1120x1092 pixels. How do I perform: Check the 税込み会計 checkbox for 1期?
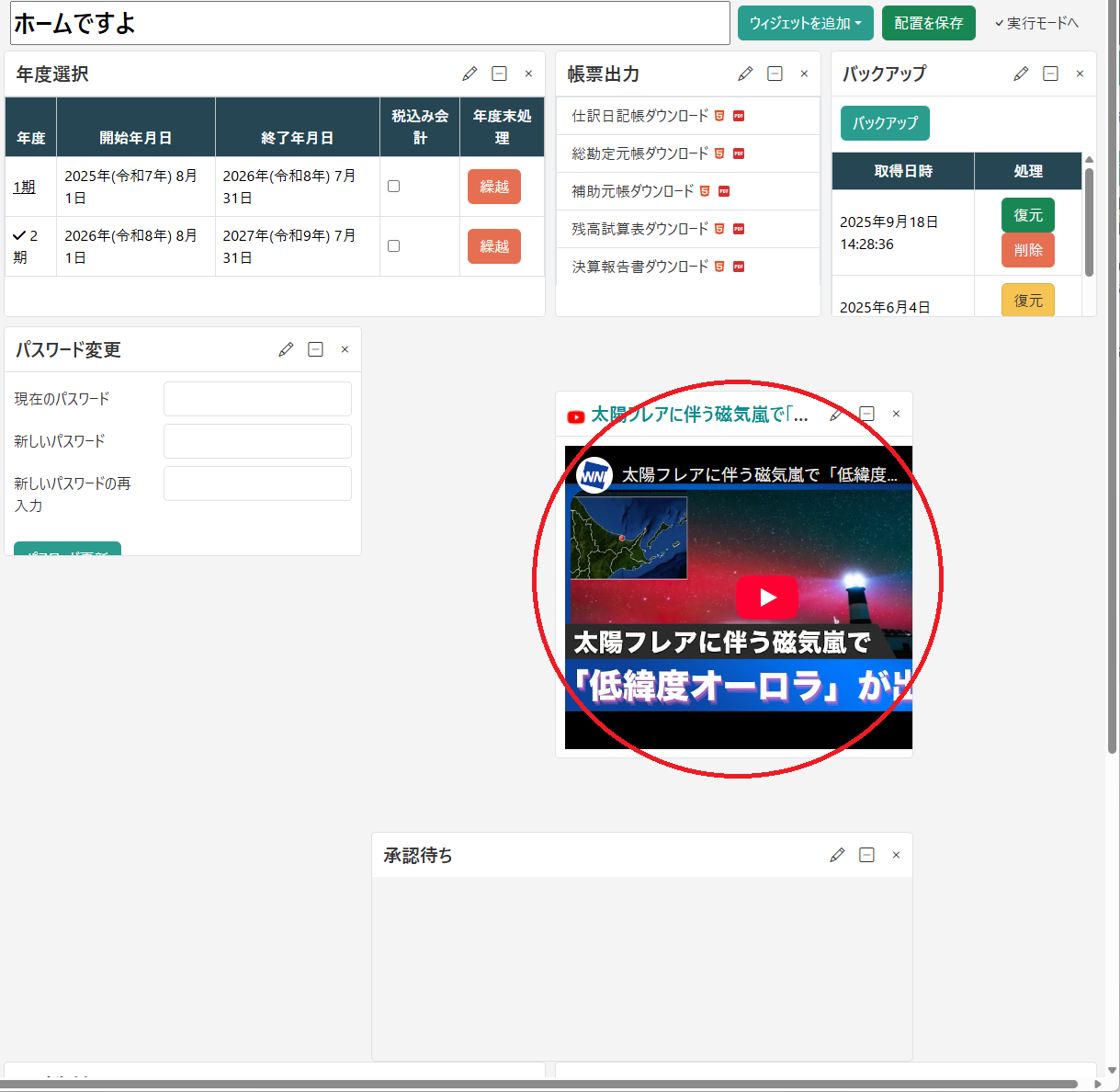[x=393, y=185]
